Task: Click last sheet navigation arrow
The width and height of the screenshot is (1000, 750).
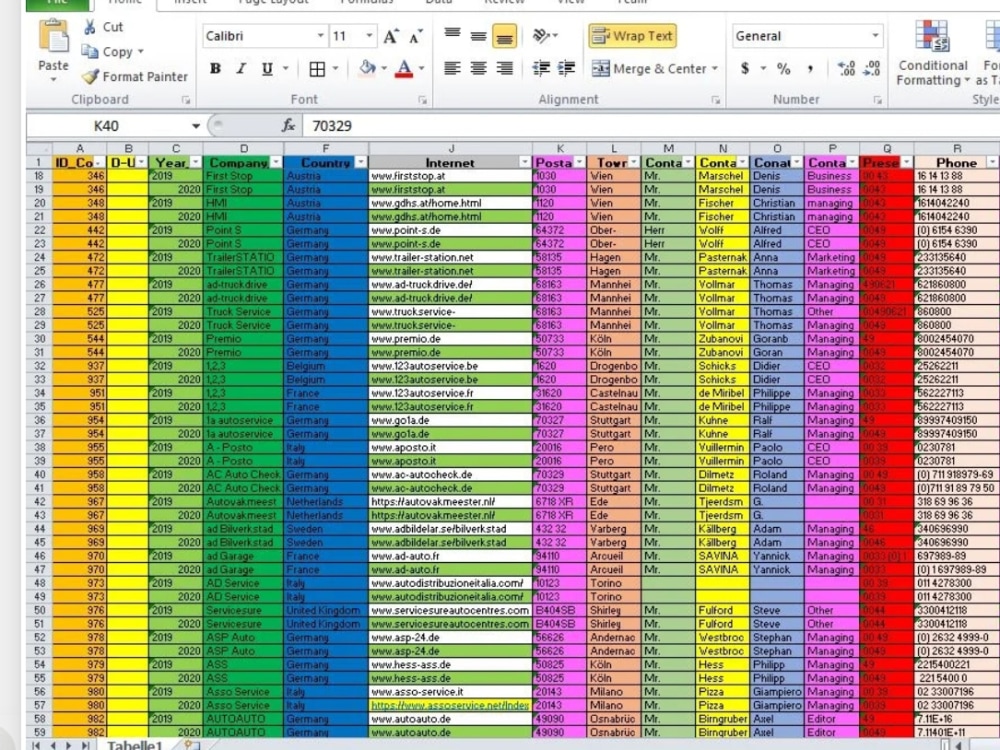Action: coord(84,744)
